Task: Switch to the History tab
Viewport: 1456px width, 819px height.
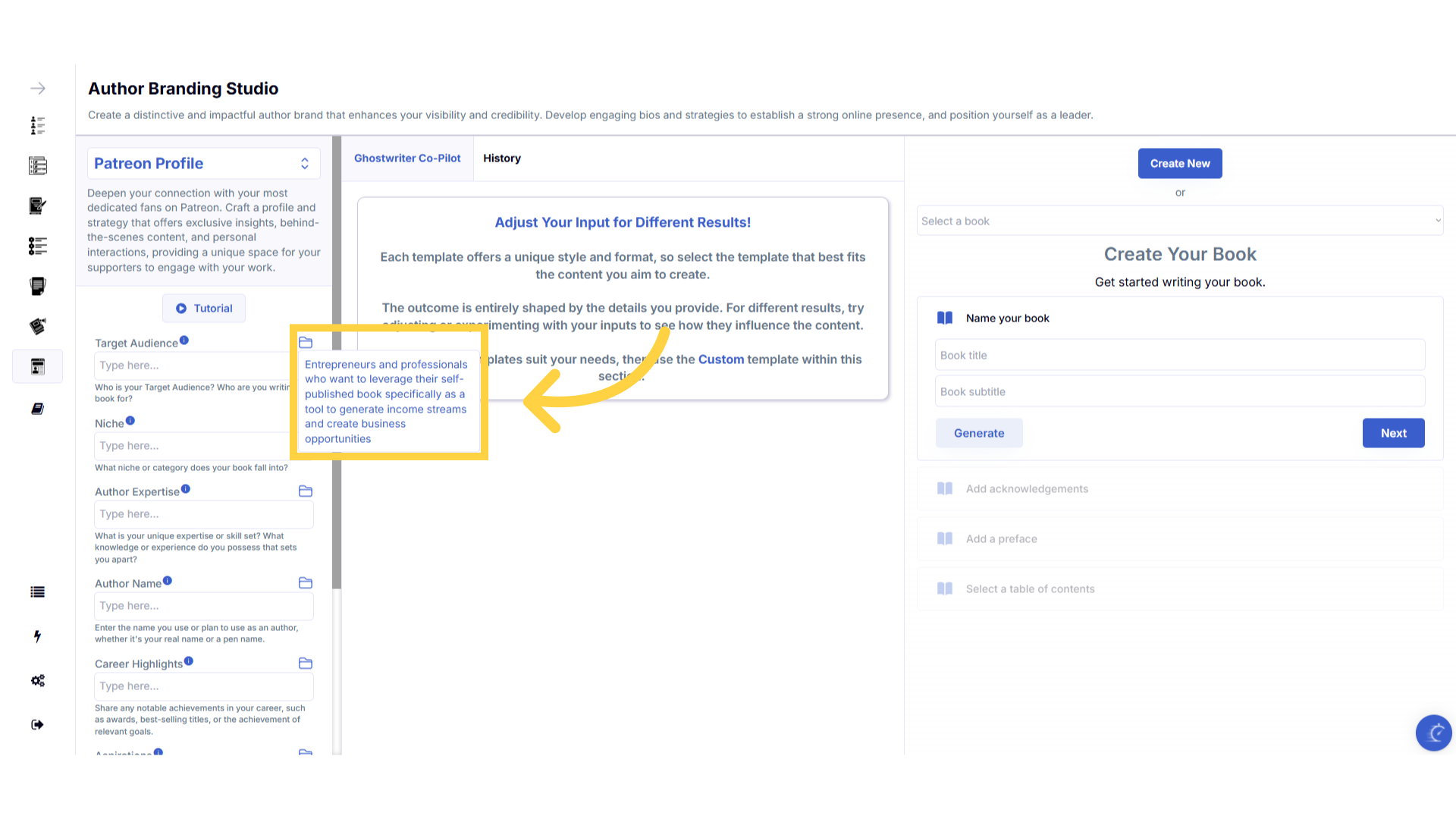Action: point(502,158)
